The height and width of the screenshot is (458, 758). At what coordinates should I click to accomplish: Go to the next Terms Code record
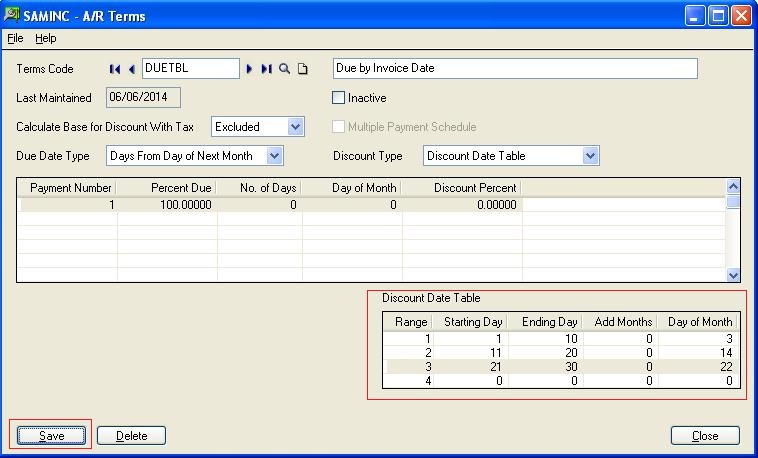(249, 69)
